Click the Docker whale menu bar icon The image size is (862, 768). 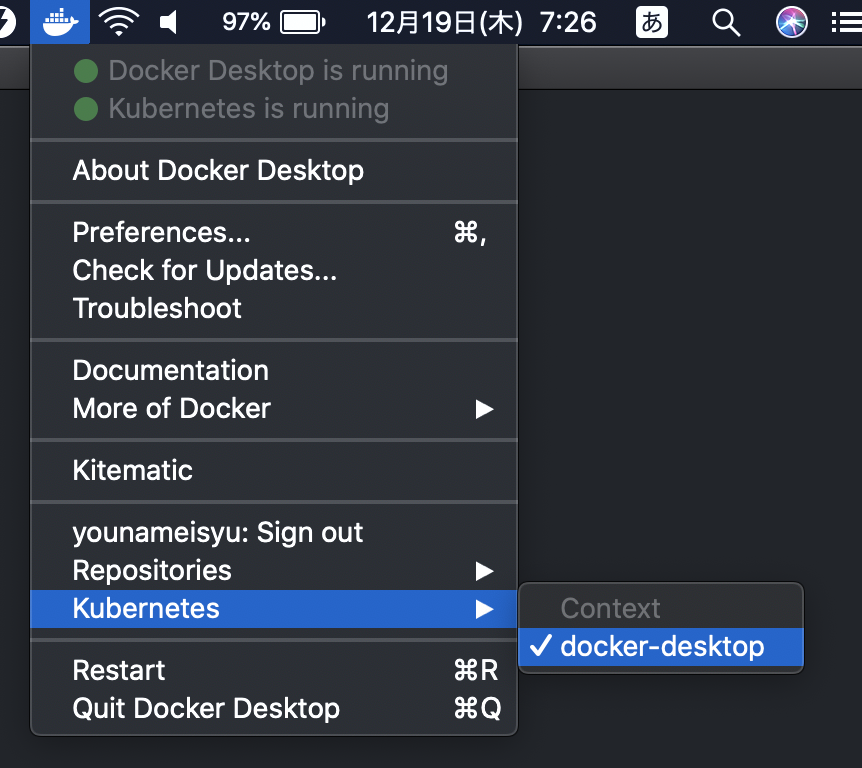[x=60, y=22]
